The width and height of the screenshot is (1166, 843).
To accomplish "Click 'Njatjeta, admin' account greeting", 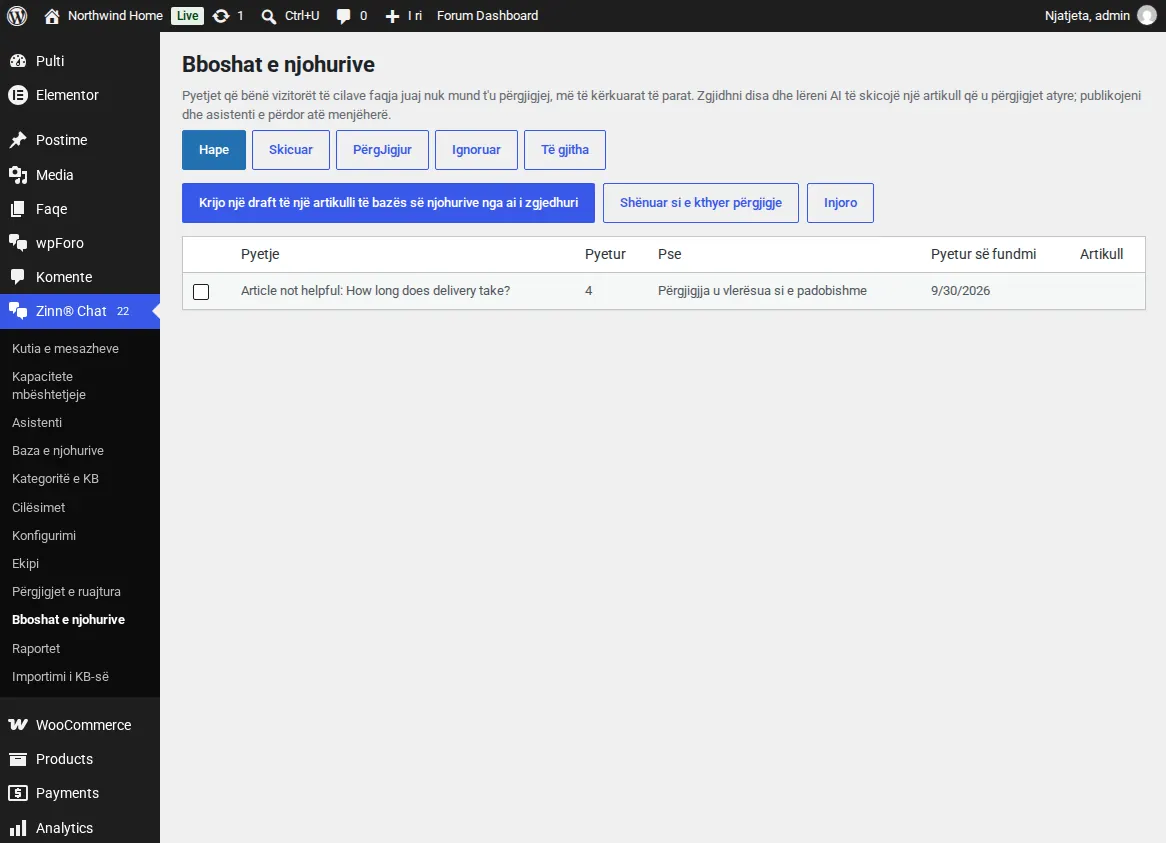I will coord(1087,16).
